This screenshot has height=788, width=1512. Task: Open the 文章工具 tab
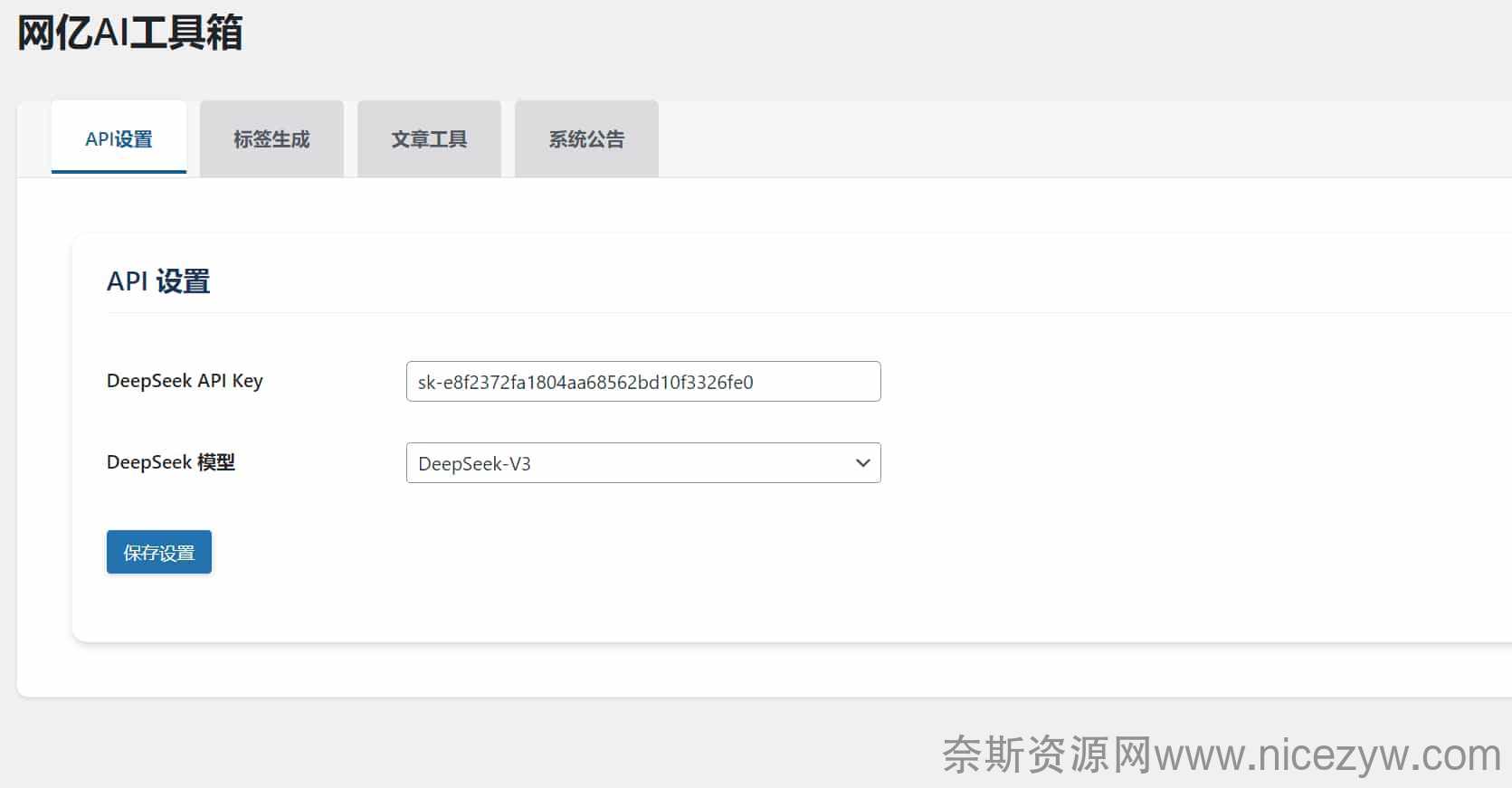(429, 138)
